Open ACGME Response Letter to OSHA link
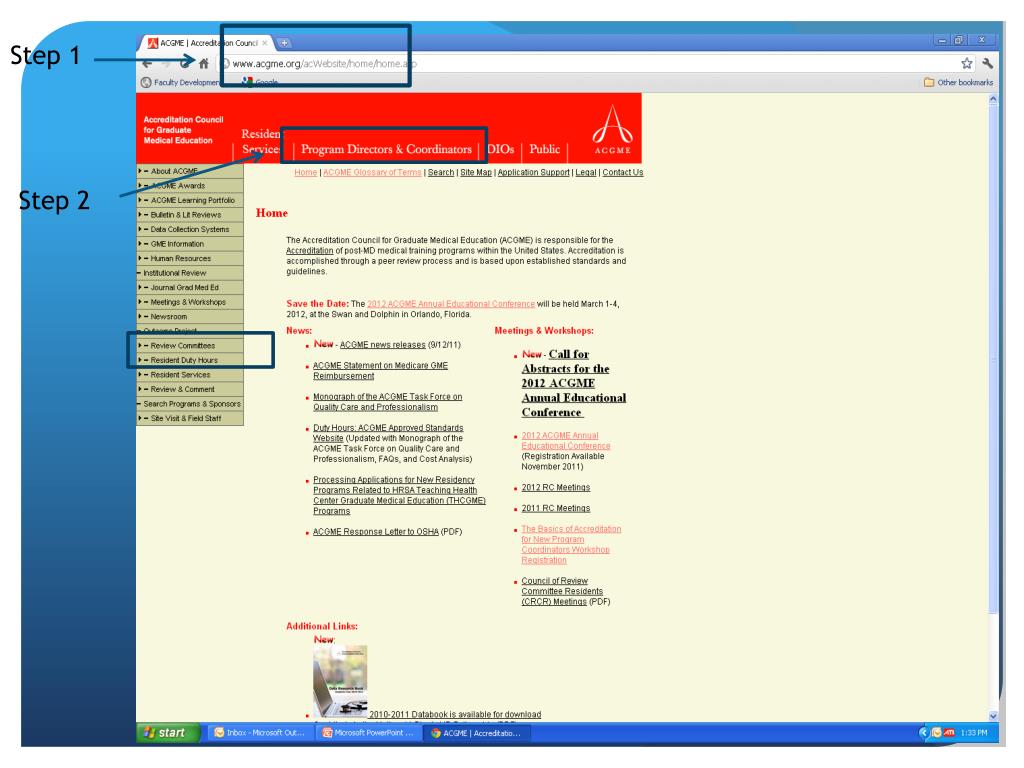 [x=376, y=532]
